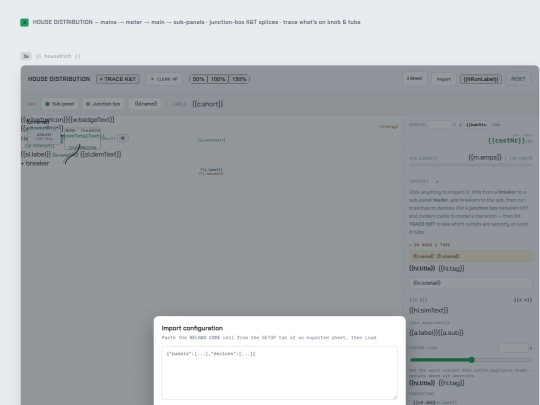This screenshot has width=540, height=405.
Task: Click the RESET button
Action: point(518,79)
